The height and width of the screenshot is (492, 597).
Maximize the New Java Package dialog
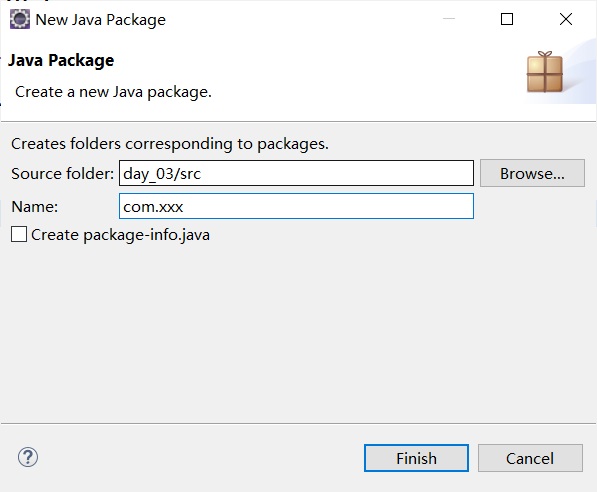tap(507, 19)
